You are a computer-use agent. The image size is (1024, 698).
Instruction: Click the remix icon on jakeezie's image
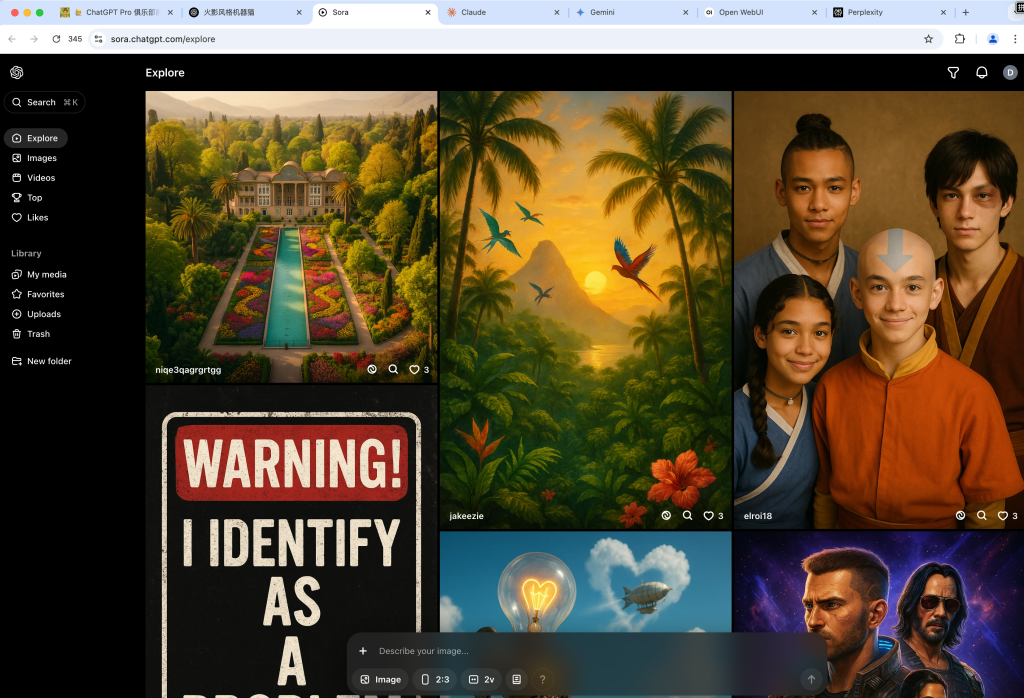[x=666, y=516]
